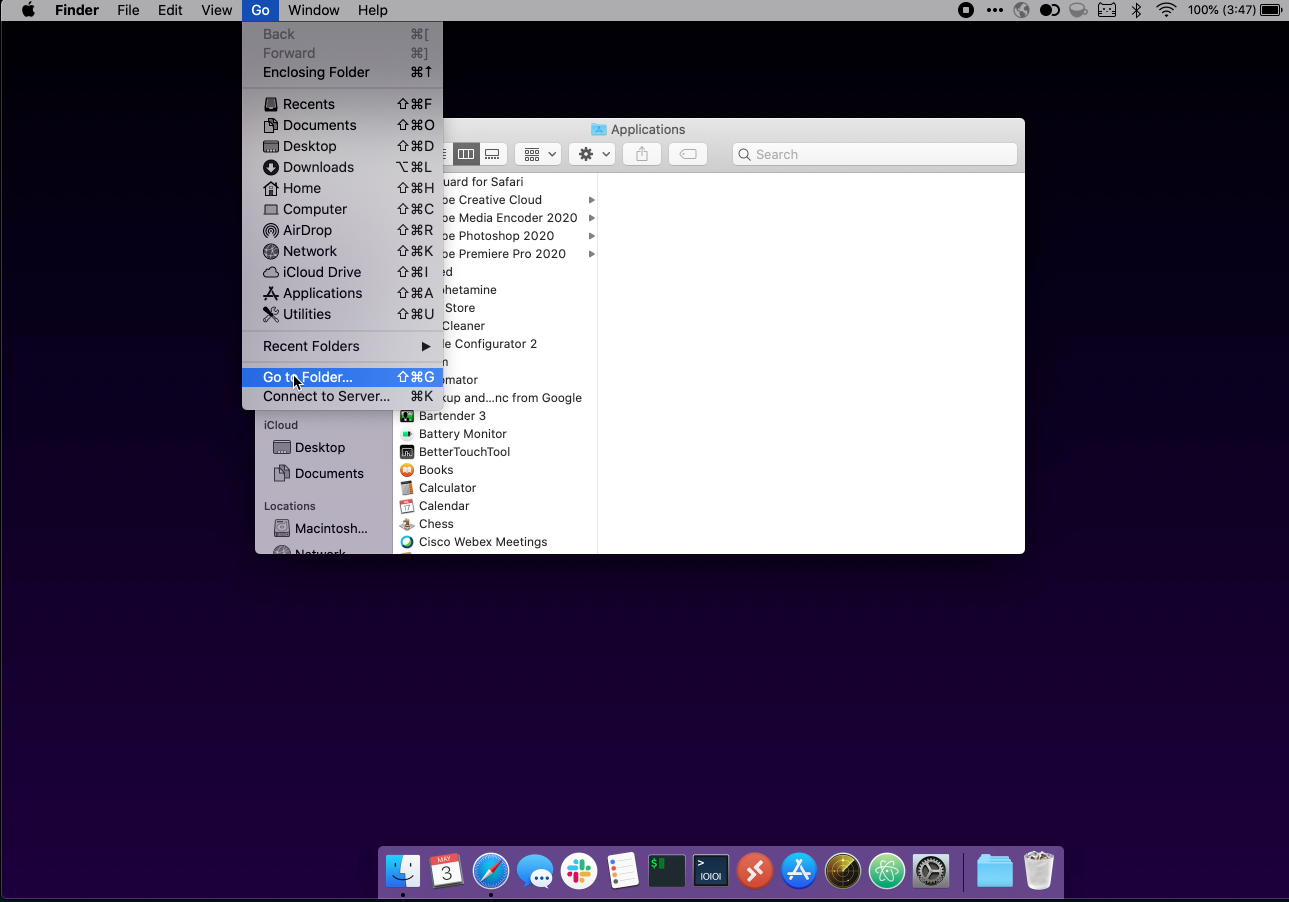Expand the Creative Cloud folder arrow
Viewport: 1289px width, 902px height.
pyautogui.click(x=592, y=200)
